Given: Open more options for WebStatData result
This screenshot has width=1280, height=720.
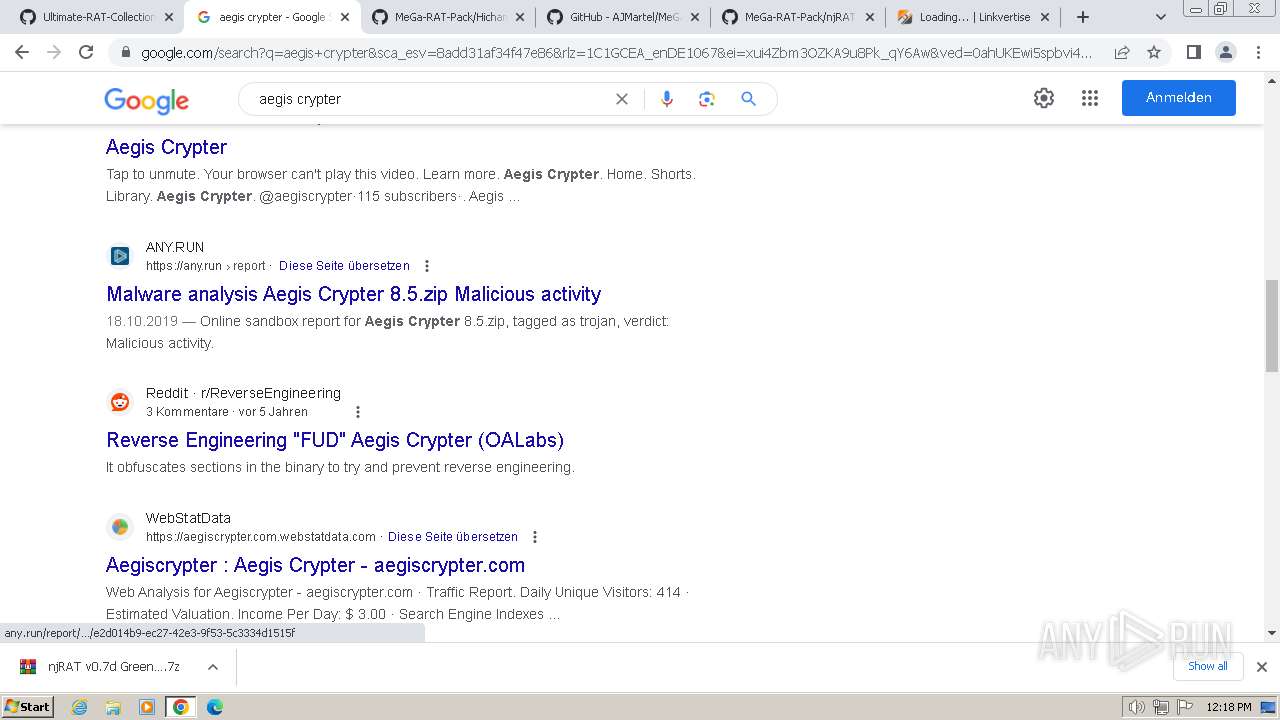Looking at the screenshot, I should [535, 537].
